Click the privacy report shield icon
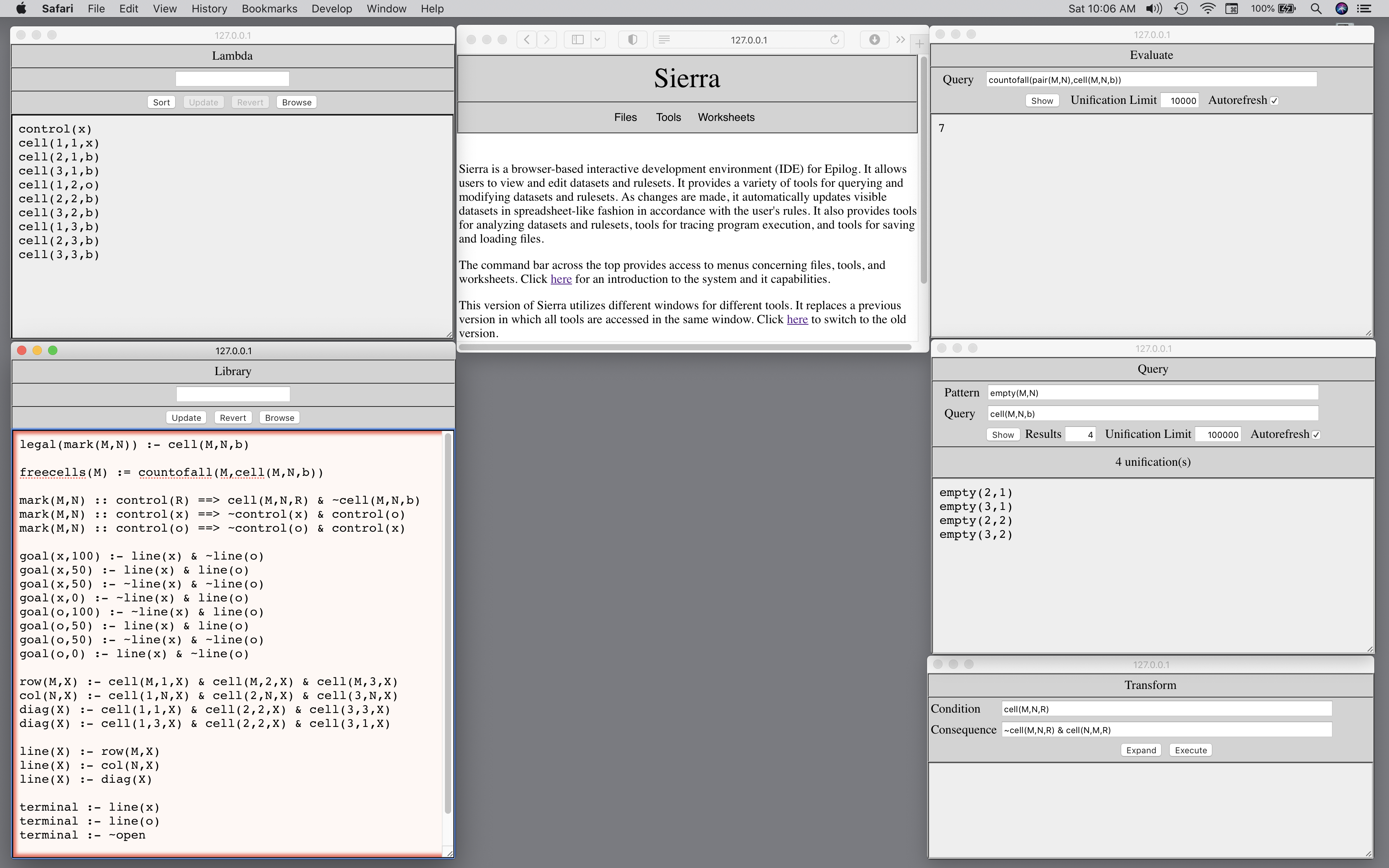This screenshot has width=1389, height=868. 632,40
